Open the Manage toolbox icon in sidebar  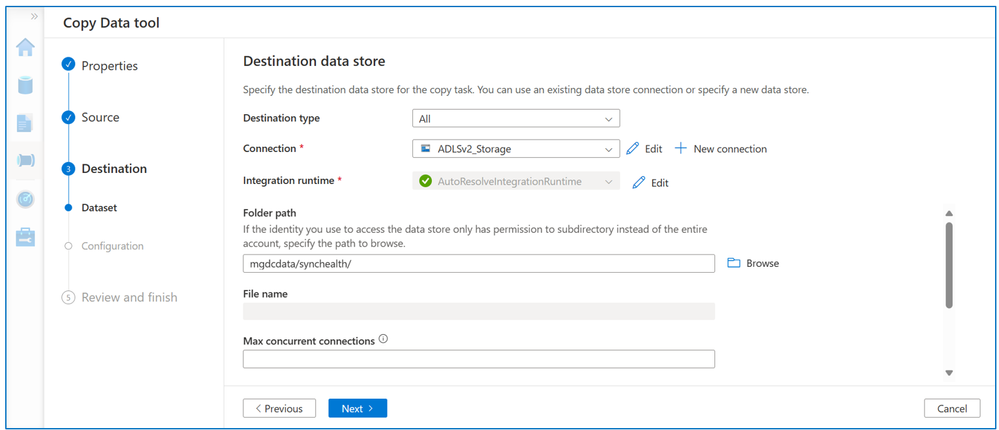(25, 237)
